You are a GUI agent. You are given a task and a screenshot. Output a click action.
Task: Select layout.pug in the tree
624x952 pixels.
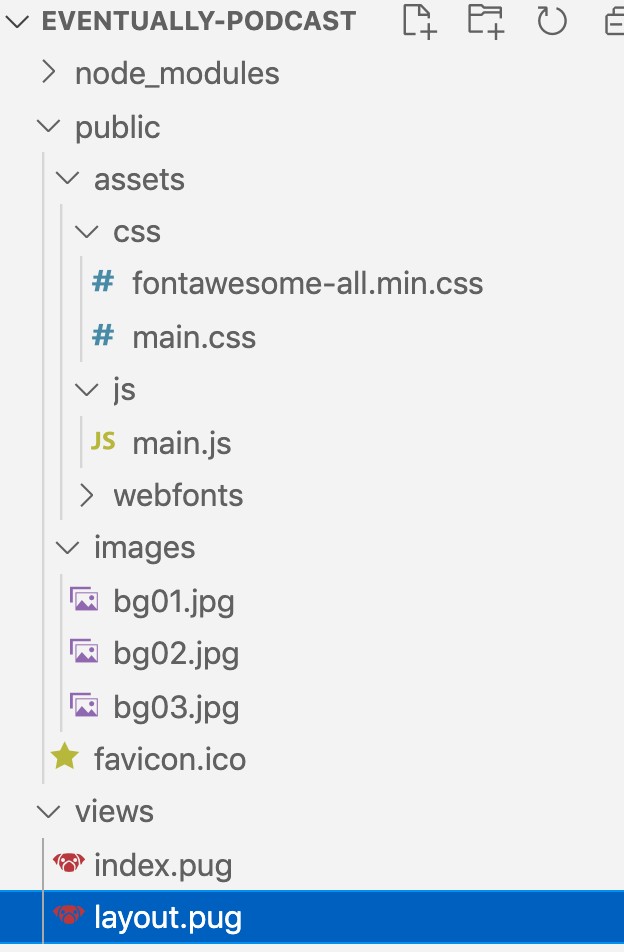tap(167, 917)
